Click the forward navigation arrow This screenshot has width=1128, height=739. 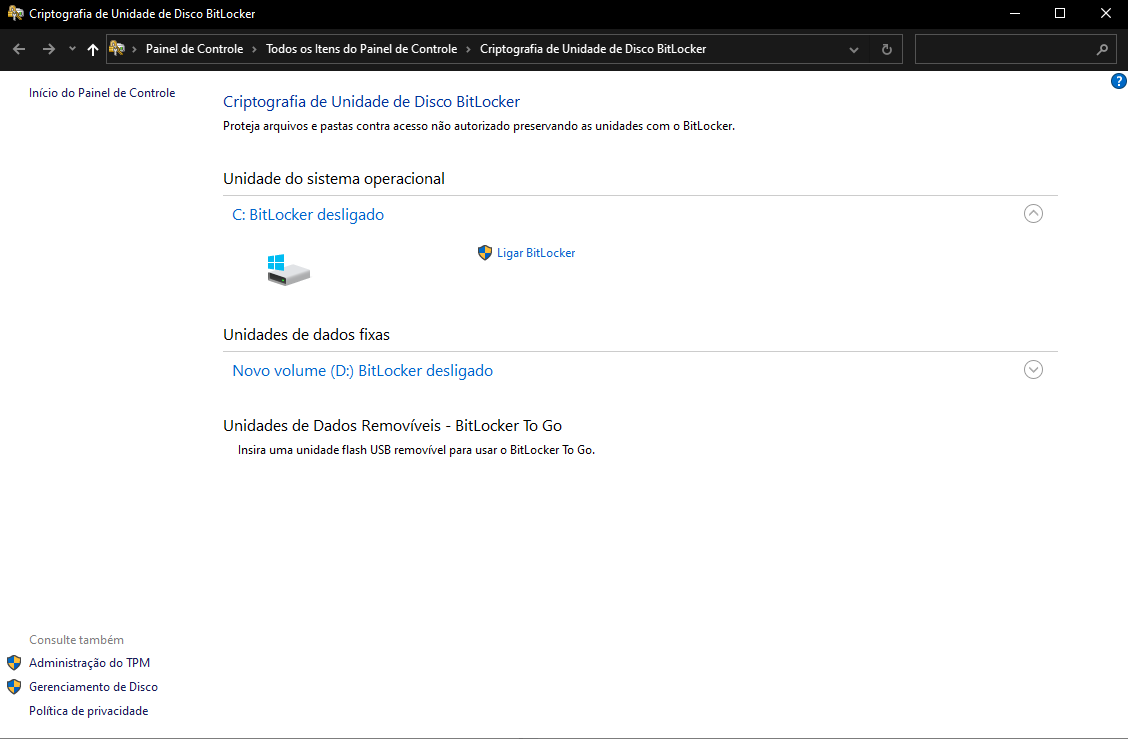(48, 49)
